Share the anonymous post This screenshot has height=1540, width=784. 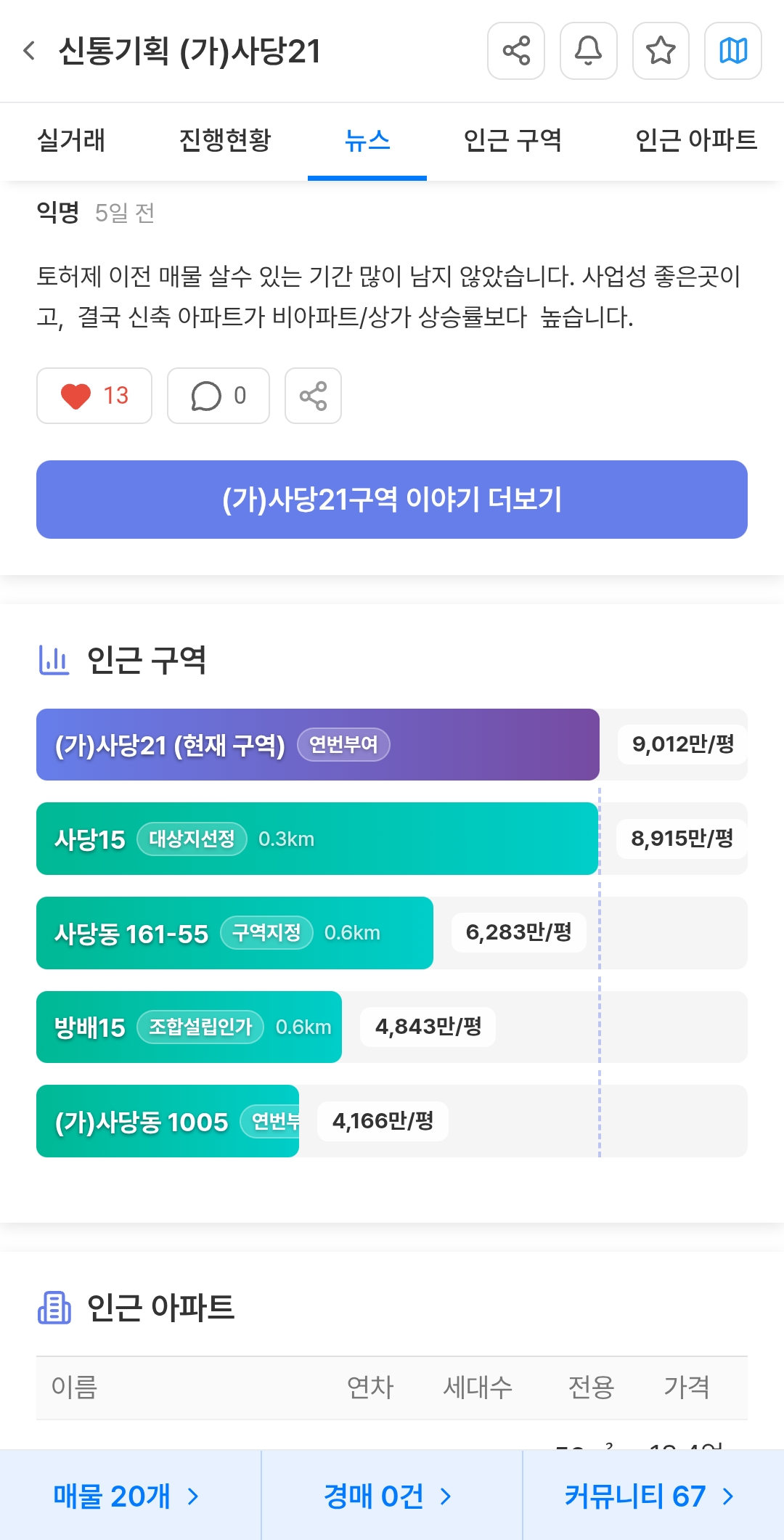point(313,396)
